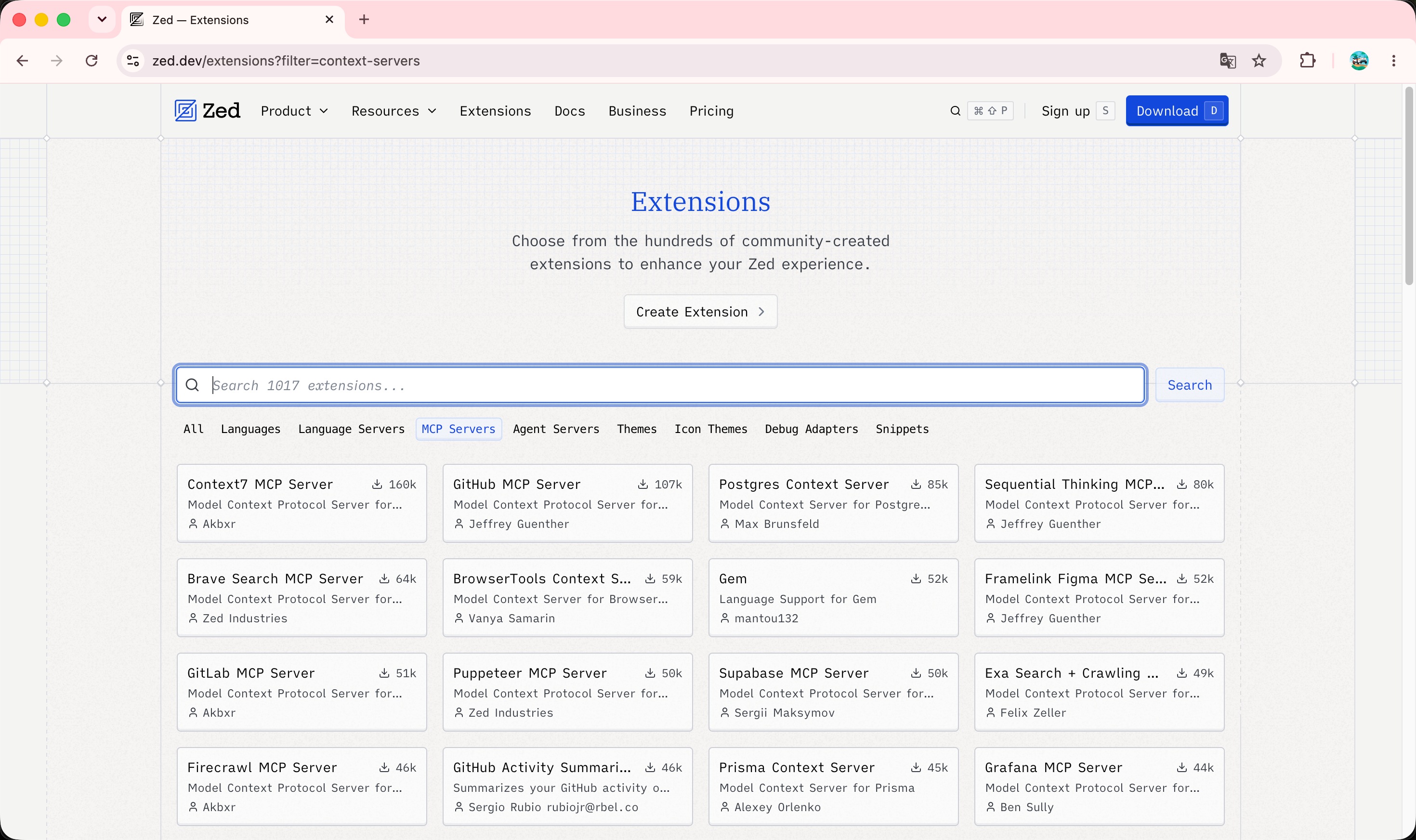Image resolution: width=1416 pixels, height=840 pixels.
Task: Open the browser Extensions puzzle icon
Action: [1307, 61]
